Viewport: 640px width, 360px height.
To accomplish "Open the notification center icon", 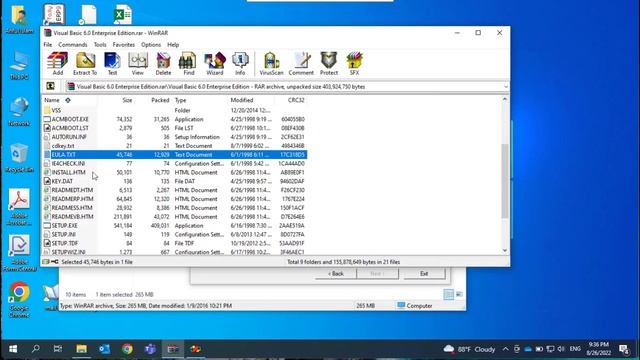I will [624, 349].
